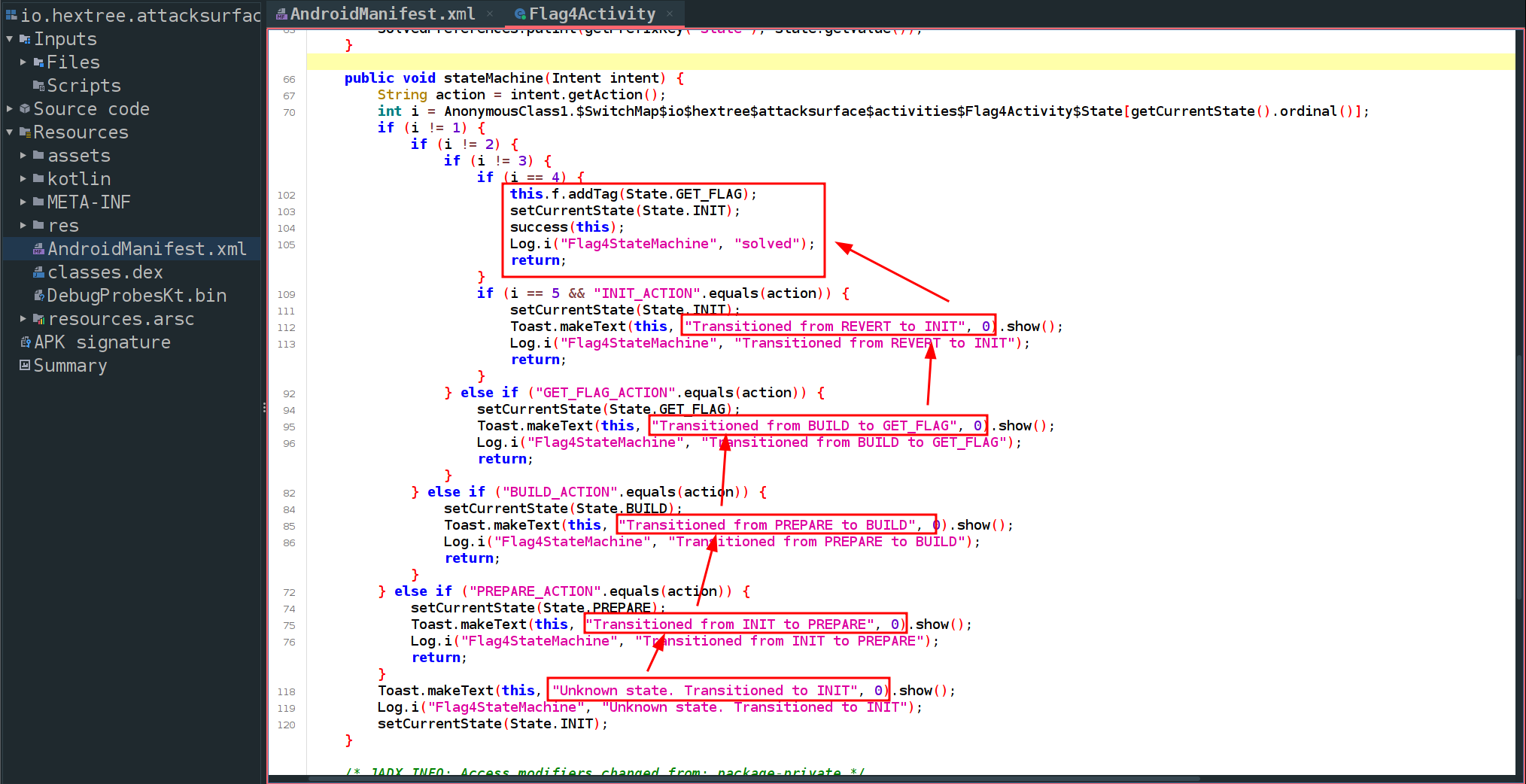Collapse the Inputs tree node arrow
Image resolution: width=1526 pixels, height=784 pixels.
(9, 38)
